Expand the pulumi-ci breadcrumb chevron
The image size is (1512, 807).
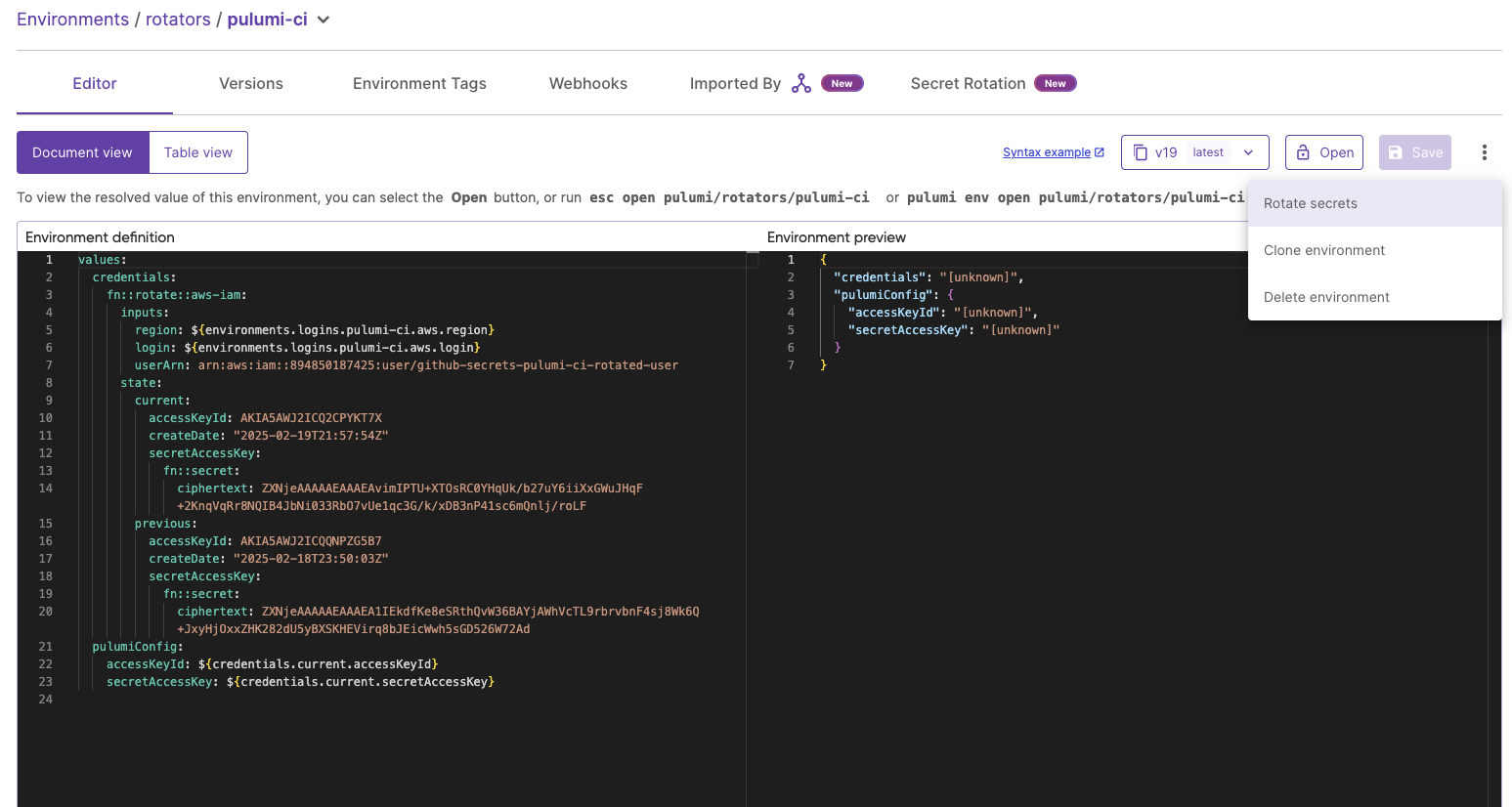(x=324, y=20)
